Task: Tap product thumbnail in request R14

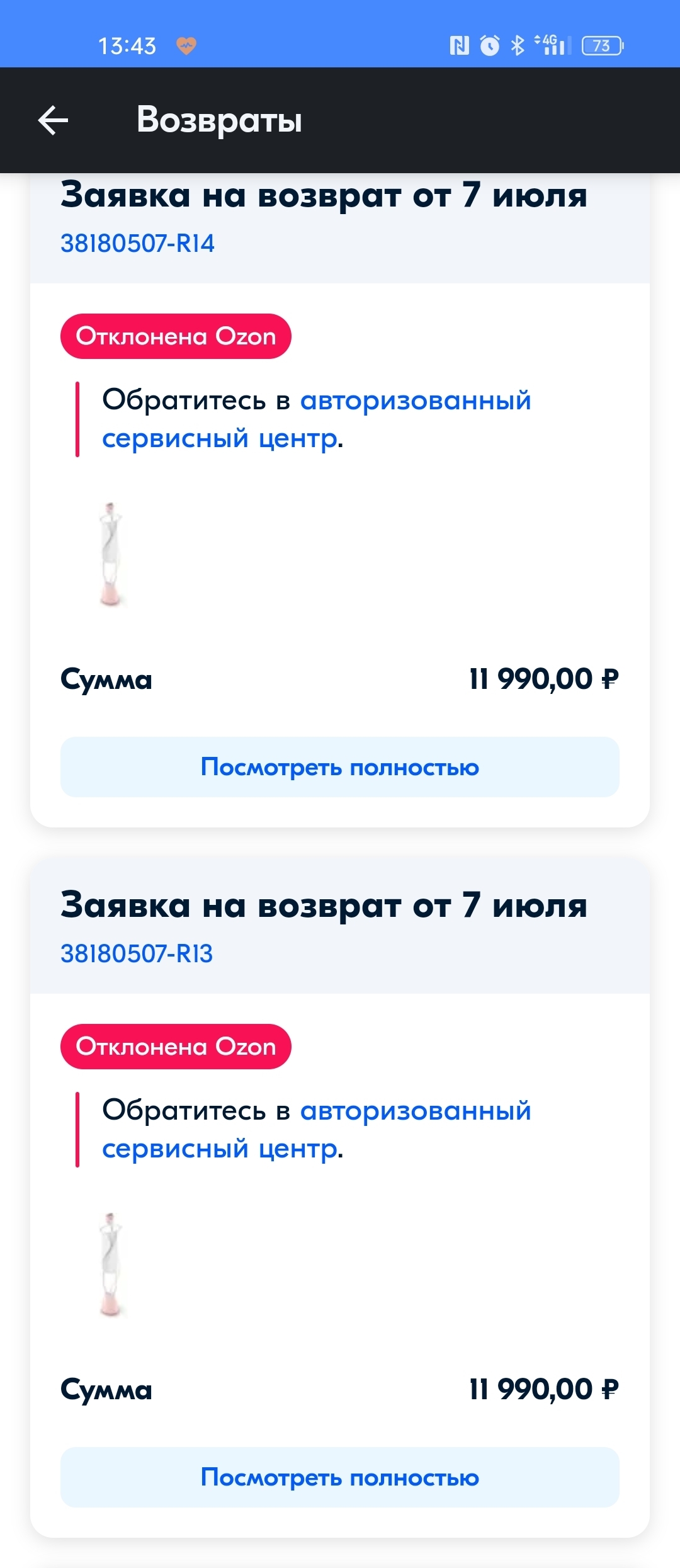Action: (111, 555)
